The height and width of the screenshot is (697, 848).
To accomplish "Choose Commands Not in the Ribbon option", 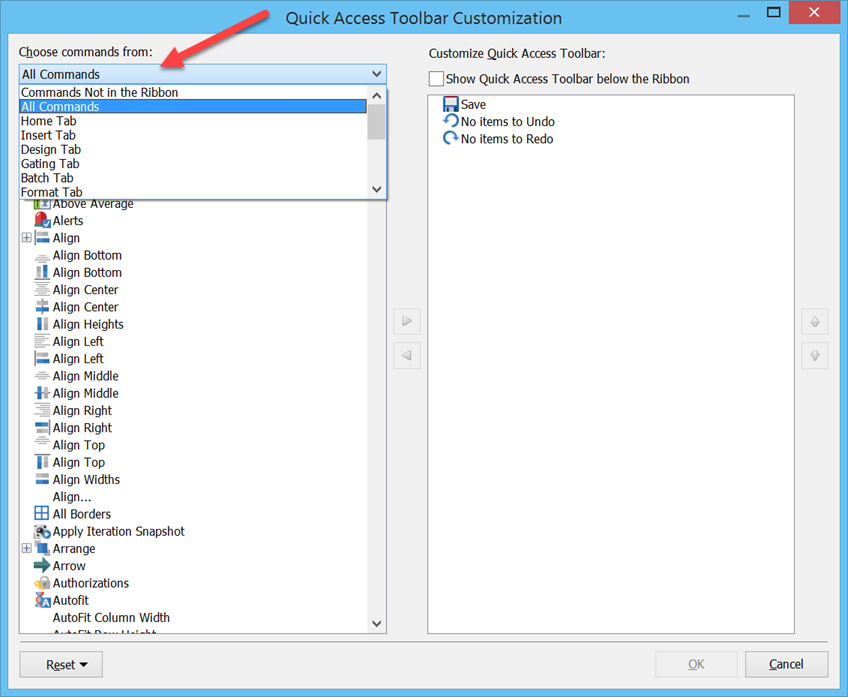I will click(100, 93).
